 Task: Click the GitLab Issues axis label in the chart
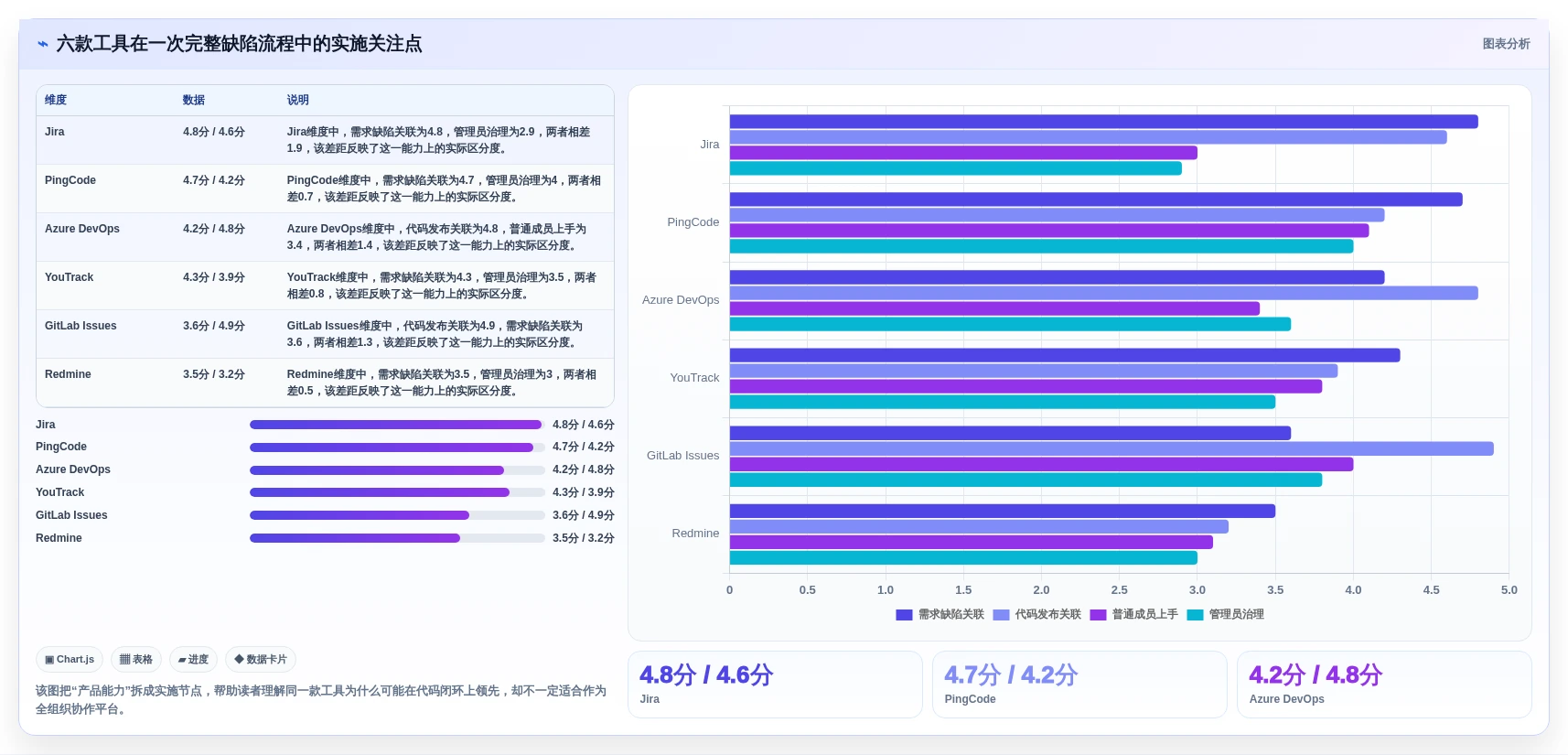coord(682,456)
